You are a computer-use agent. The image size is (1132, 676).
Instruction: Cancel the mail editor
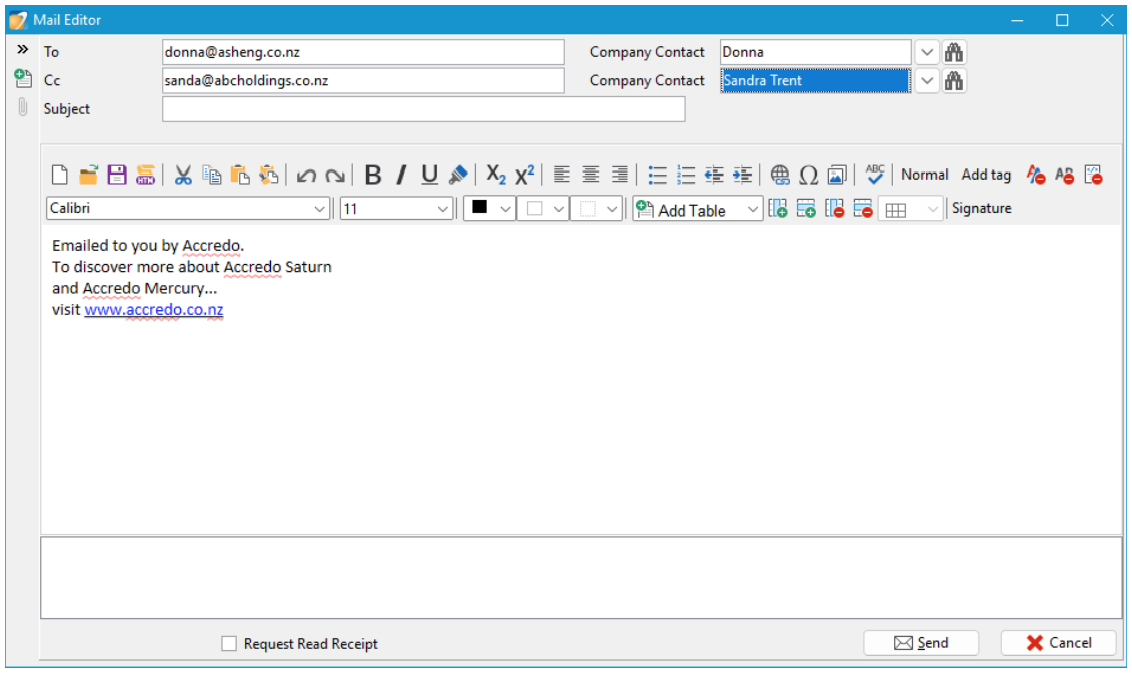(1058, 643)
